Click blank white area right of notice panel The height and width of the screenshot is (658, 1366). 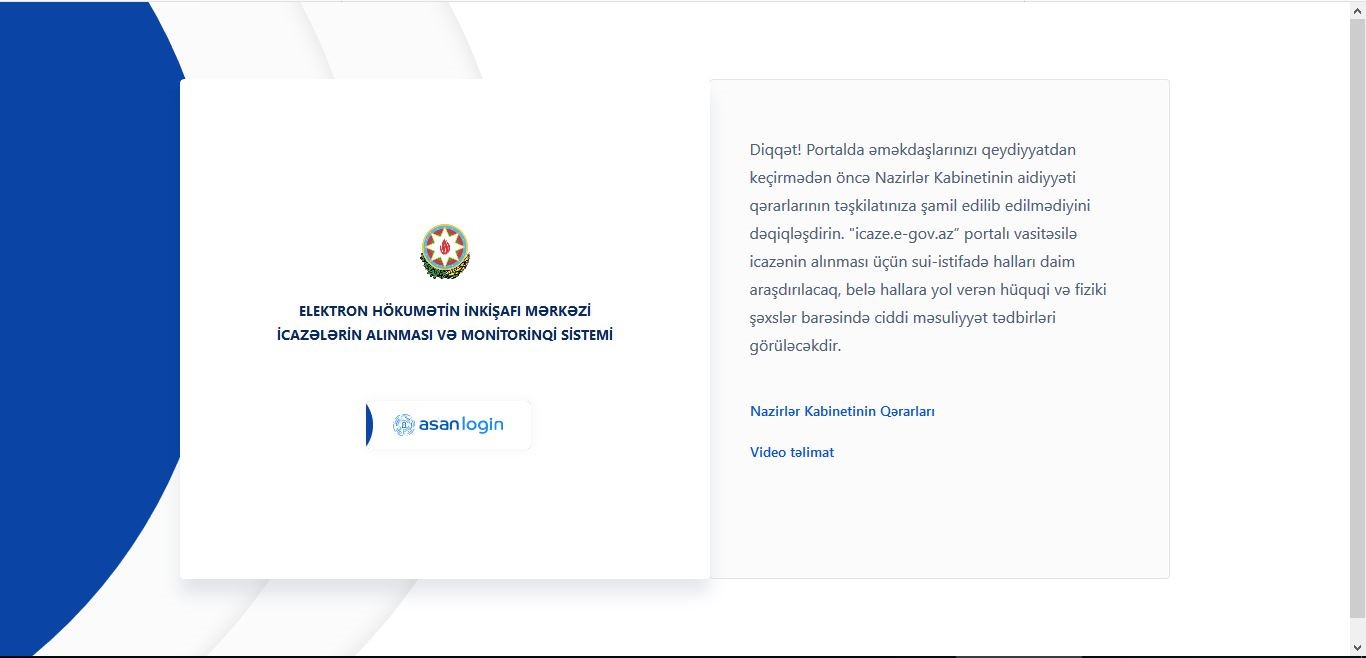1260,330
